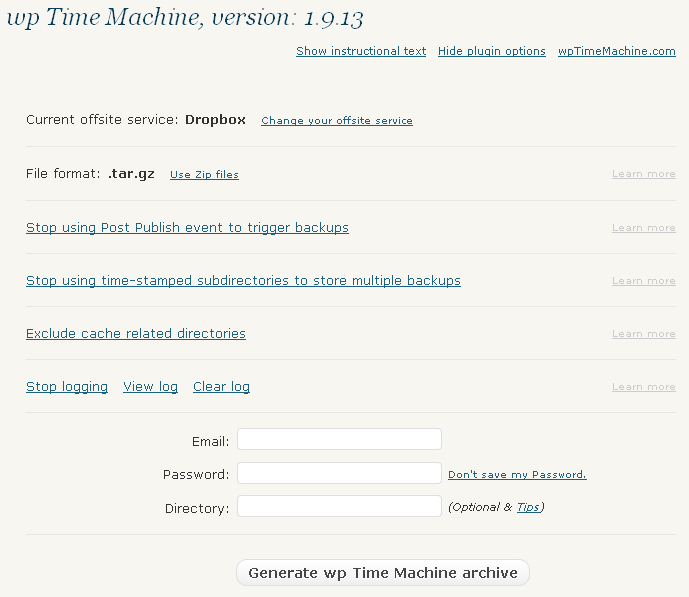Click Learn more beside File format

click(x=643, y=174)
